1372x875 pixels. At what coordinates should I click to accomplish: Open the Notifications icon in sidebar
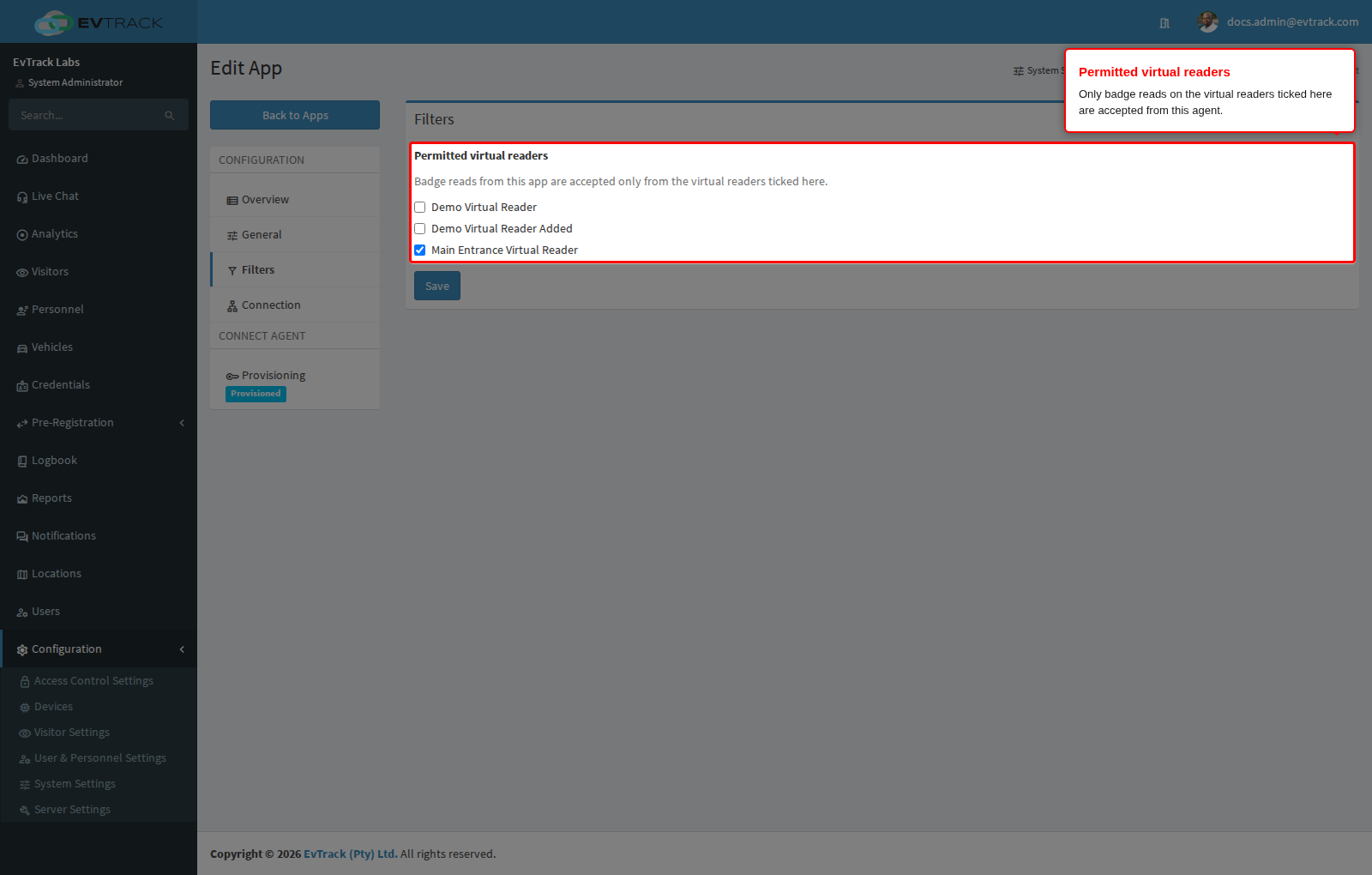[x=22, y=537]
